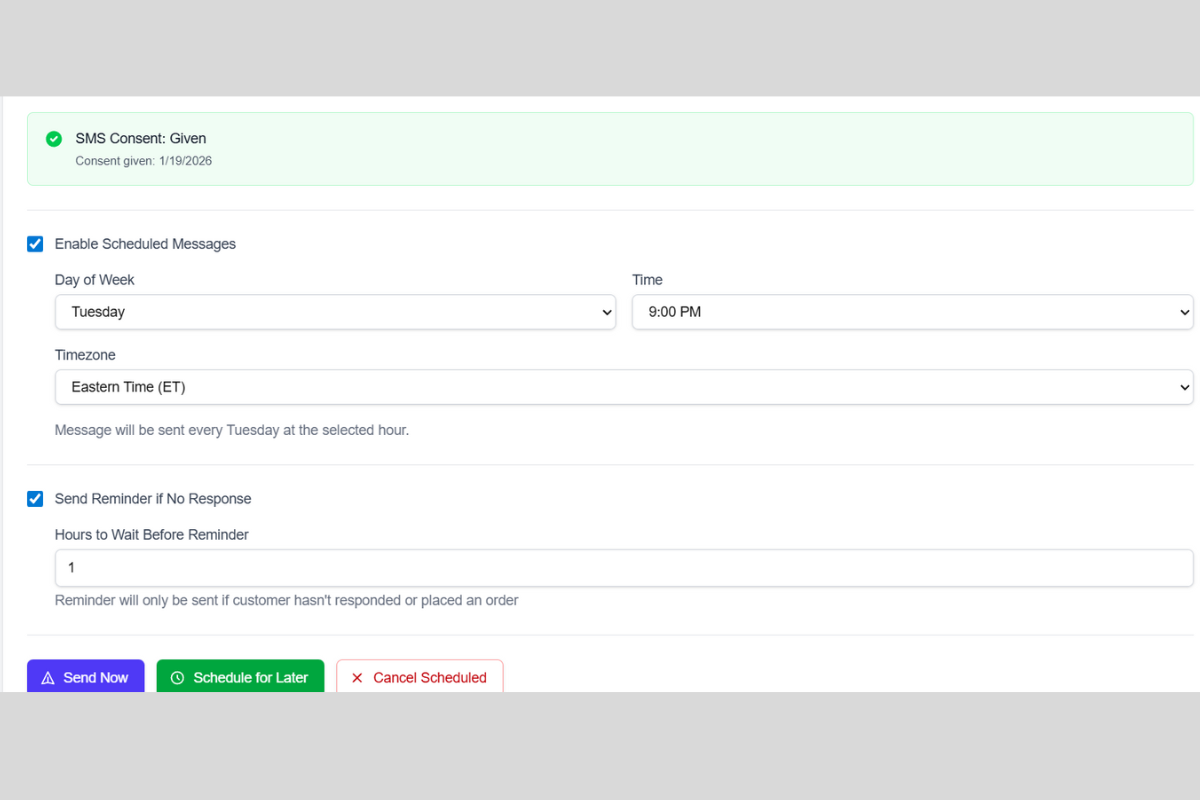This screenshot has height=800, width=1200.
Task: Click the warning triangle icon on Send Now
Action: click(47, 677)
